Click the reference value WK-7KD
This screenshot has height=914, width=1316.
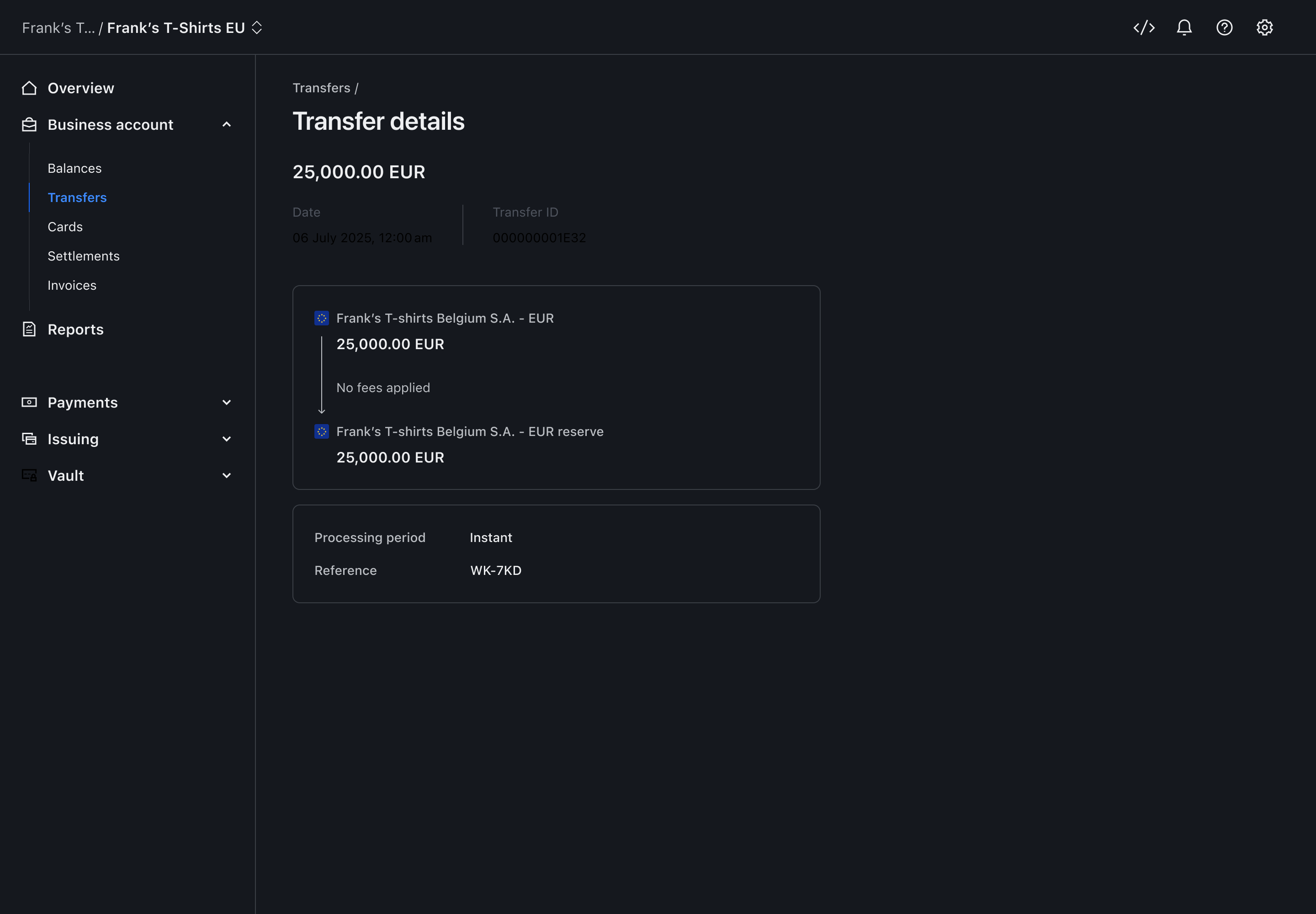click(x=496, y=571)
